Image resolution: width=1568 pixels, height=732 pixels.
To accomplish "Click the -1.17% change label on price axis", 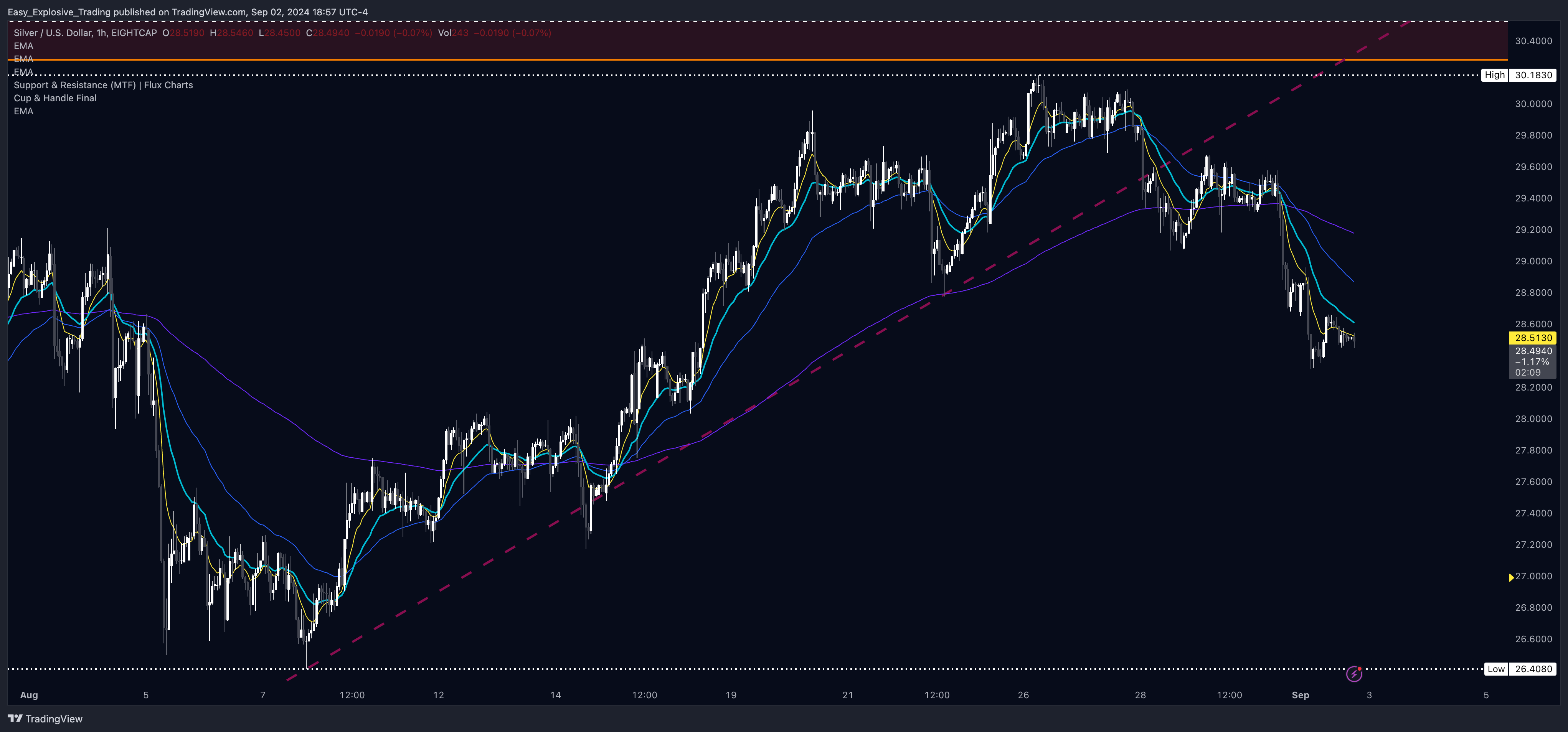I will [x=1532, y=361].
